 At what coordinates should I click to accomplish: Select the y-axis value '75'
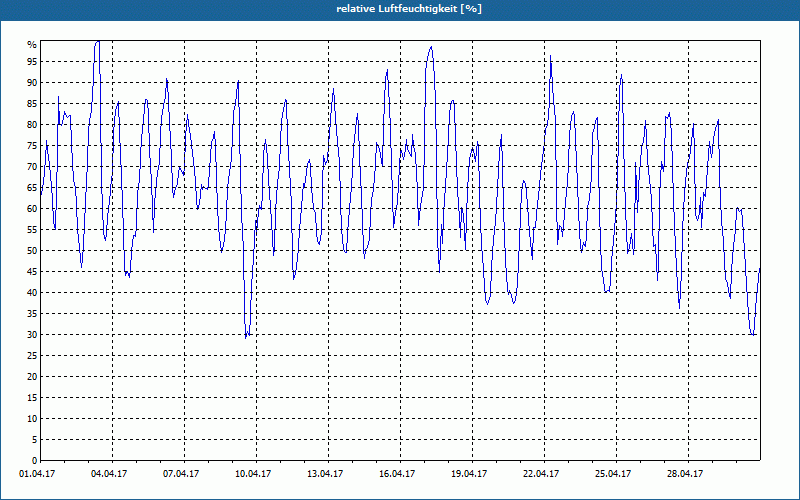32,146
